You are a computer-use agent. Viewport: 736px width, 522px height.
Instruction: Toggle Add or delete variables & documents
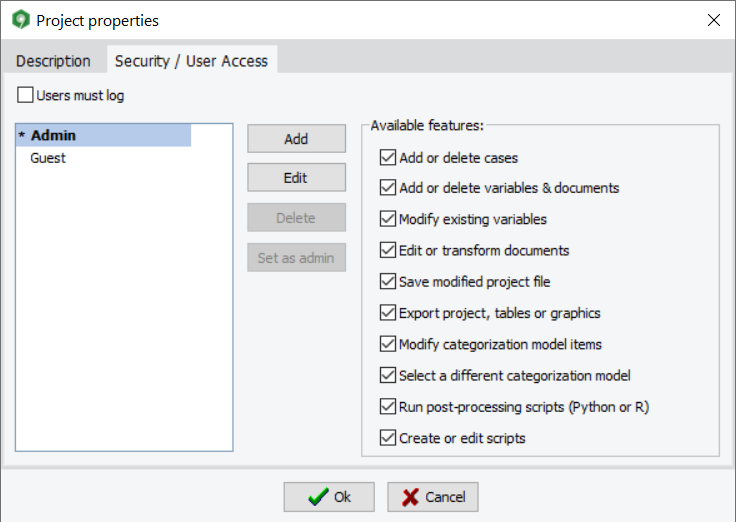[388, 188]
